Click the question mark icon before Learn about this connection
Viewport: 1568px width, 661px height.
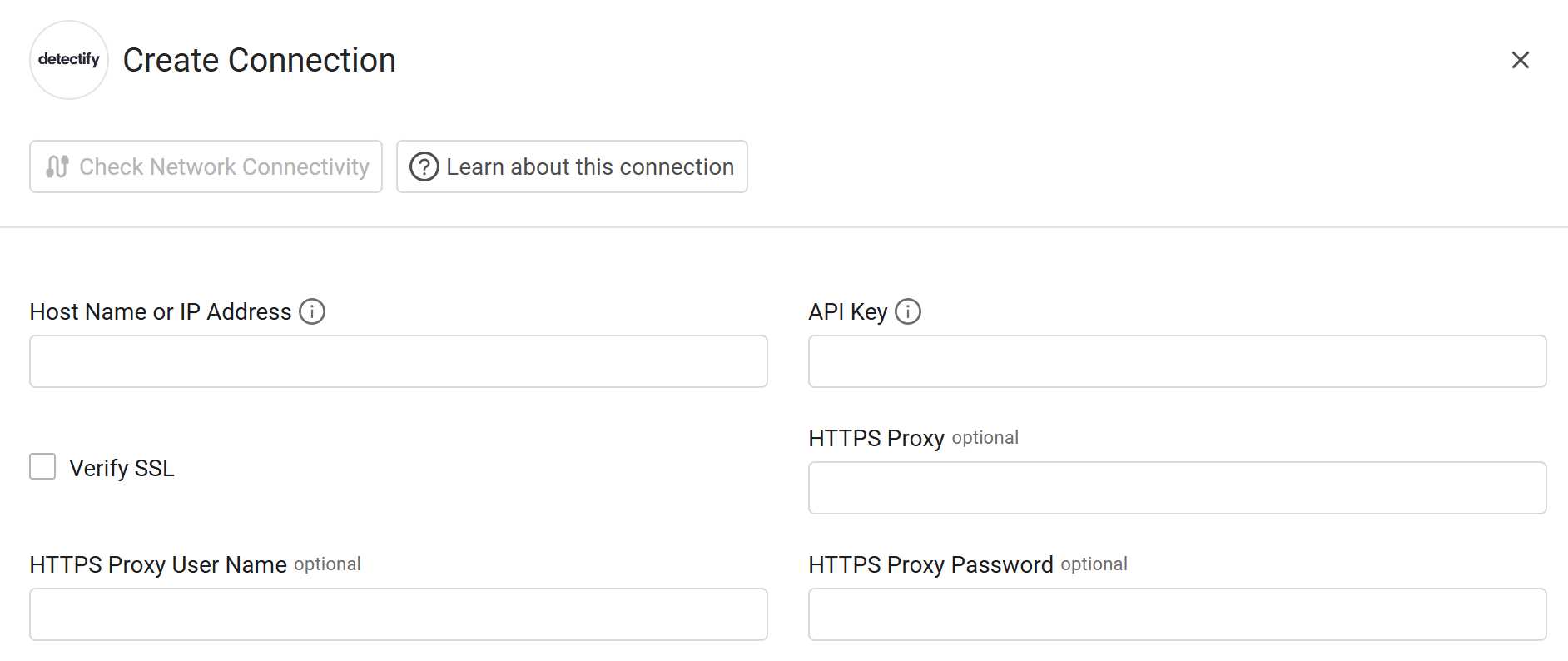coord(423,166)
